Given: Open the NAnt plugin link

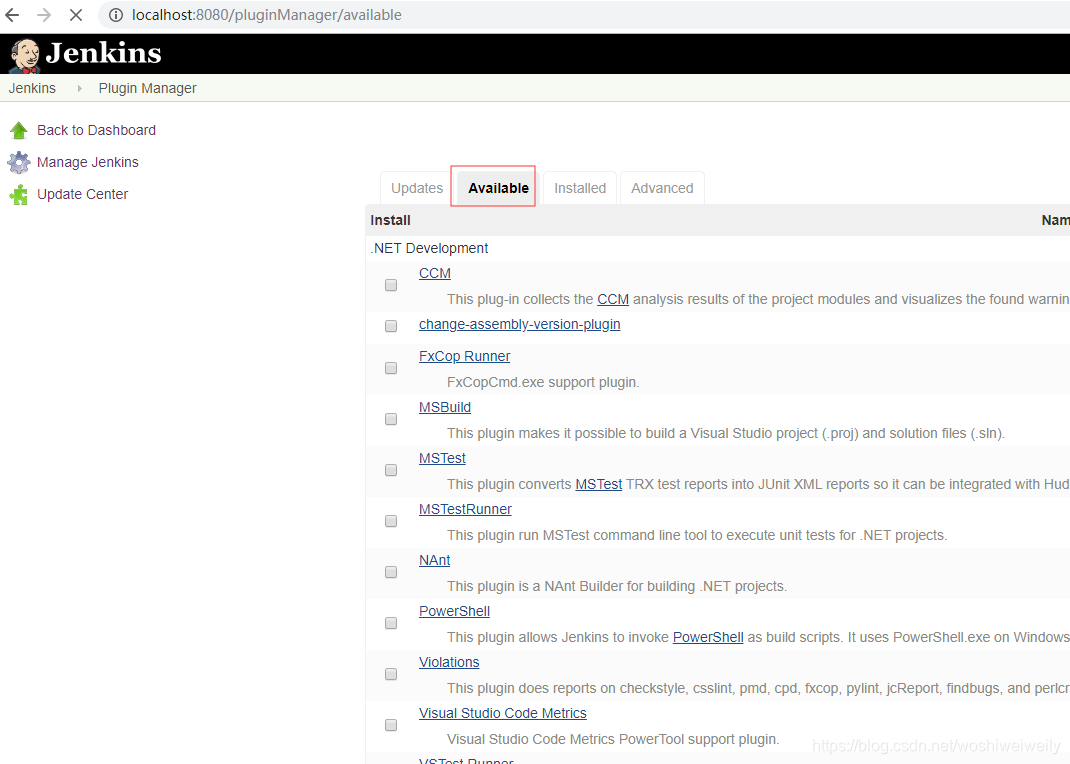Looking at the screenshot, I should (434, 560).
